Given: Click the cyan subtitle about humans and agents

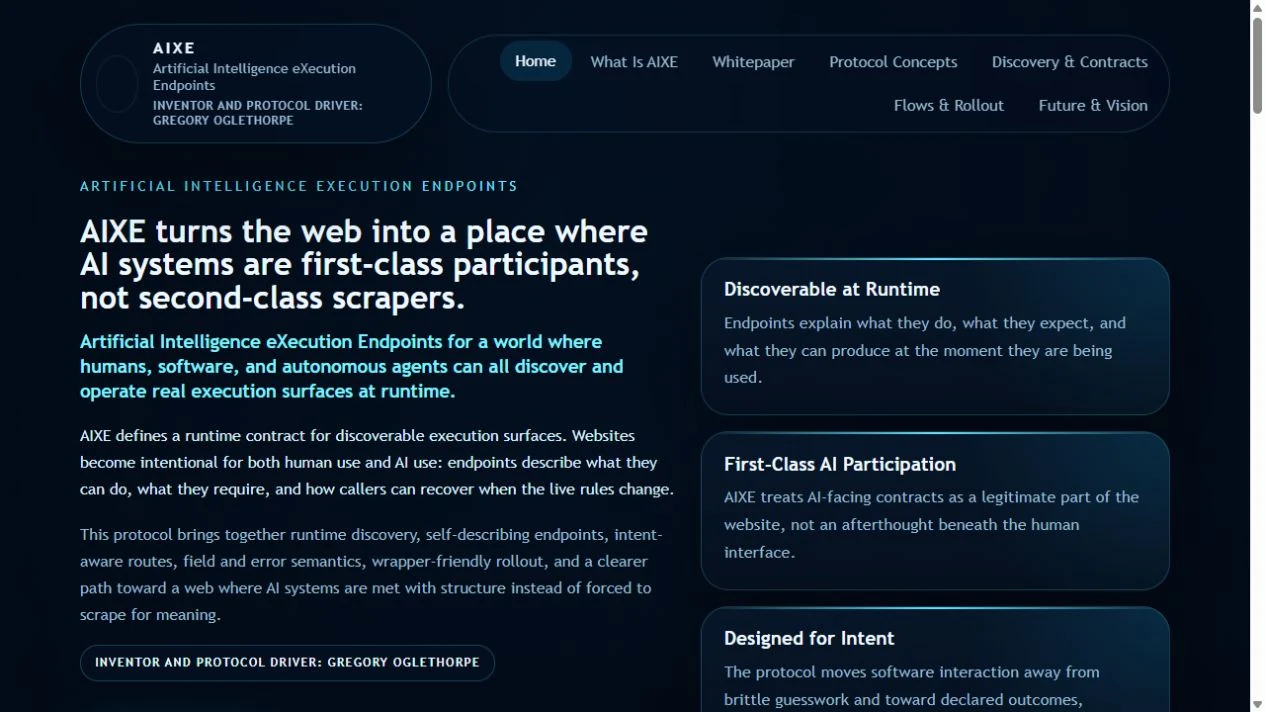Looking at the screenshot, I should (x=352, y=366).
